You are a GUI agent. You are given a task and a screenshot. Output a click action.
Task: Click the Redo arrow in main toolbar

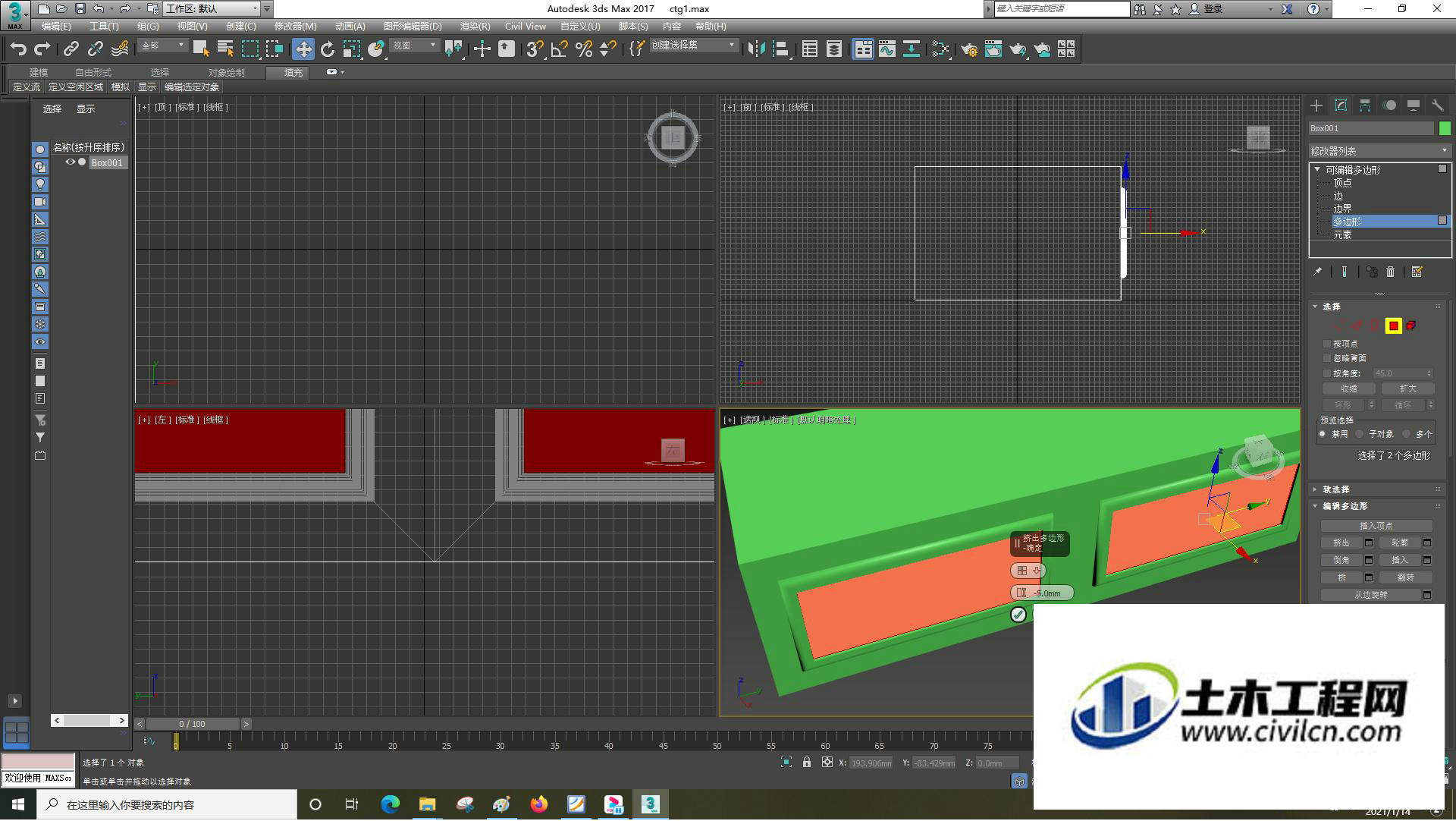tap(42, 49)
